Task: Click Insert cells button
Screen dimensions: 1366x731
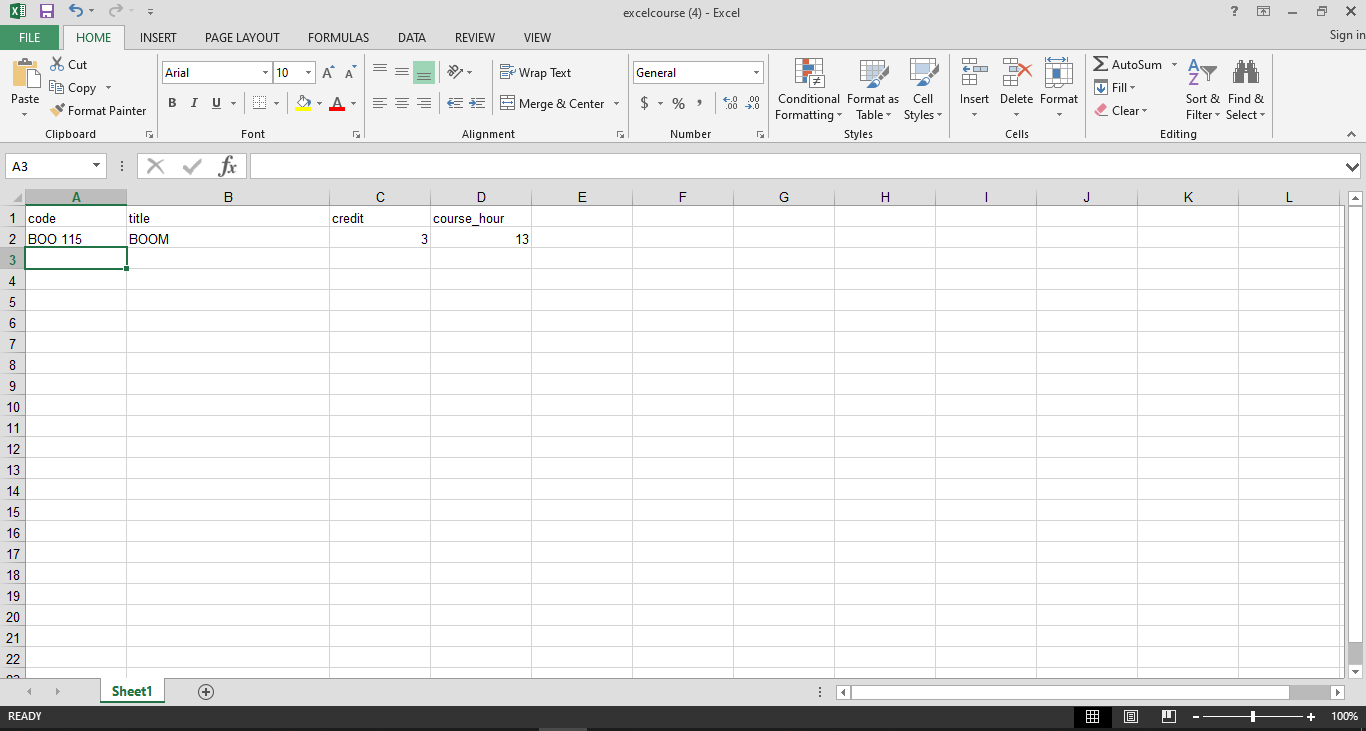Action: pyautogui.click(x=974, y=88)
